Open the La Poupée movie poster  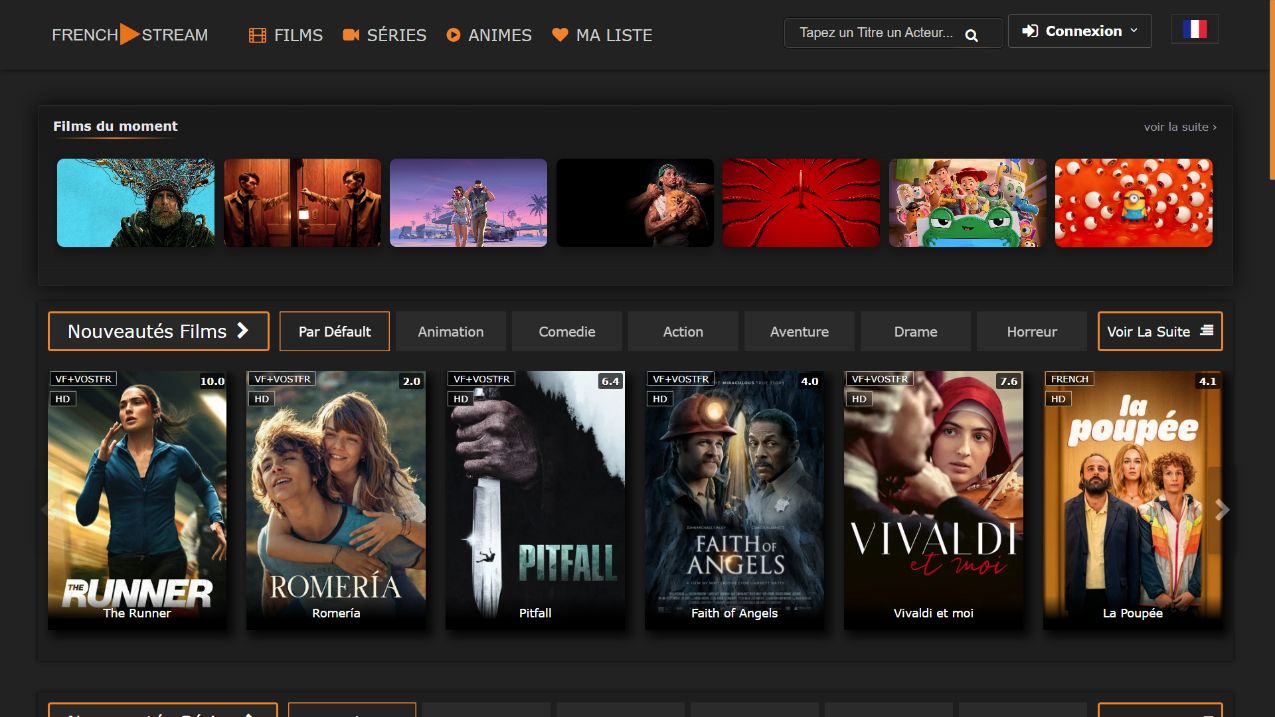pyautogui.click(x=1133, y=500)
